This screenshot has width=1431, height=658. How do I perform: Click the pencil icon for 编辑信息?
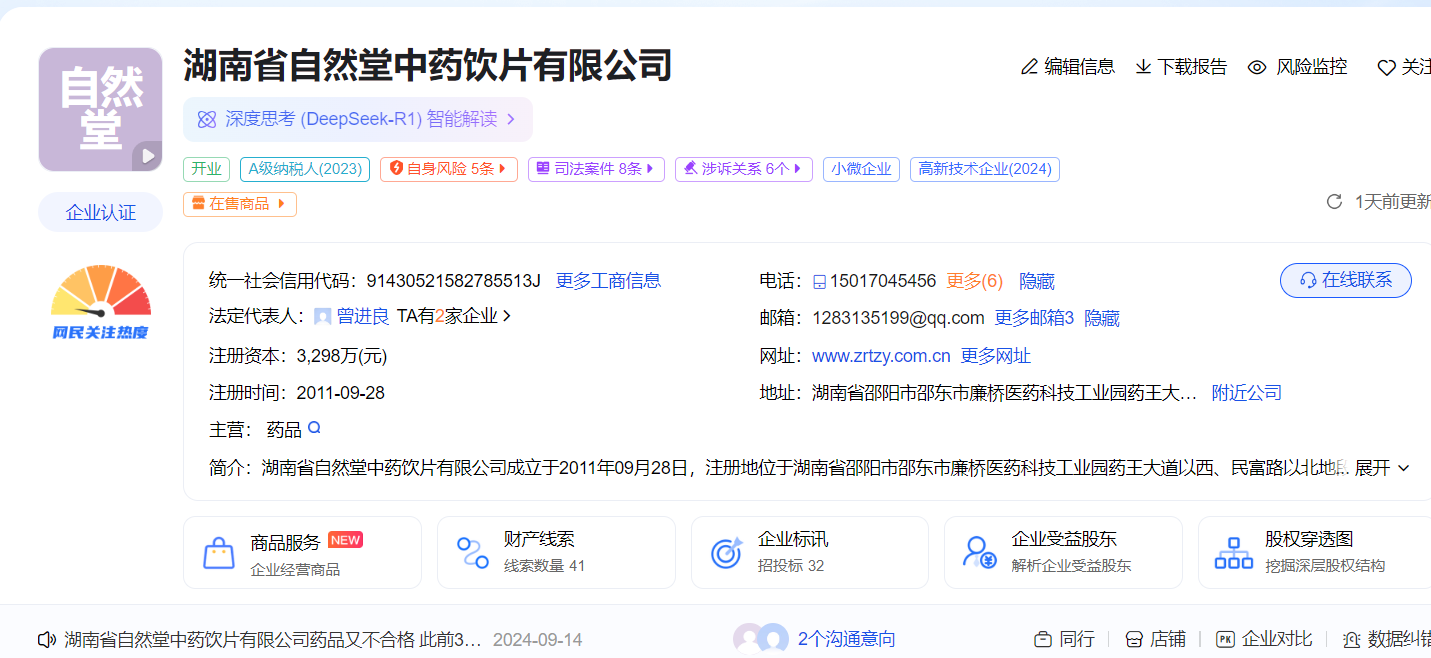1029,67
